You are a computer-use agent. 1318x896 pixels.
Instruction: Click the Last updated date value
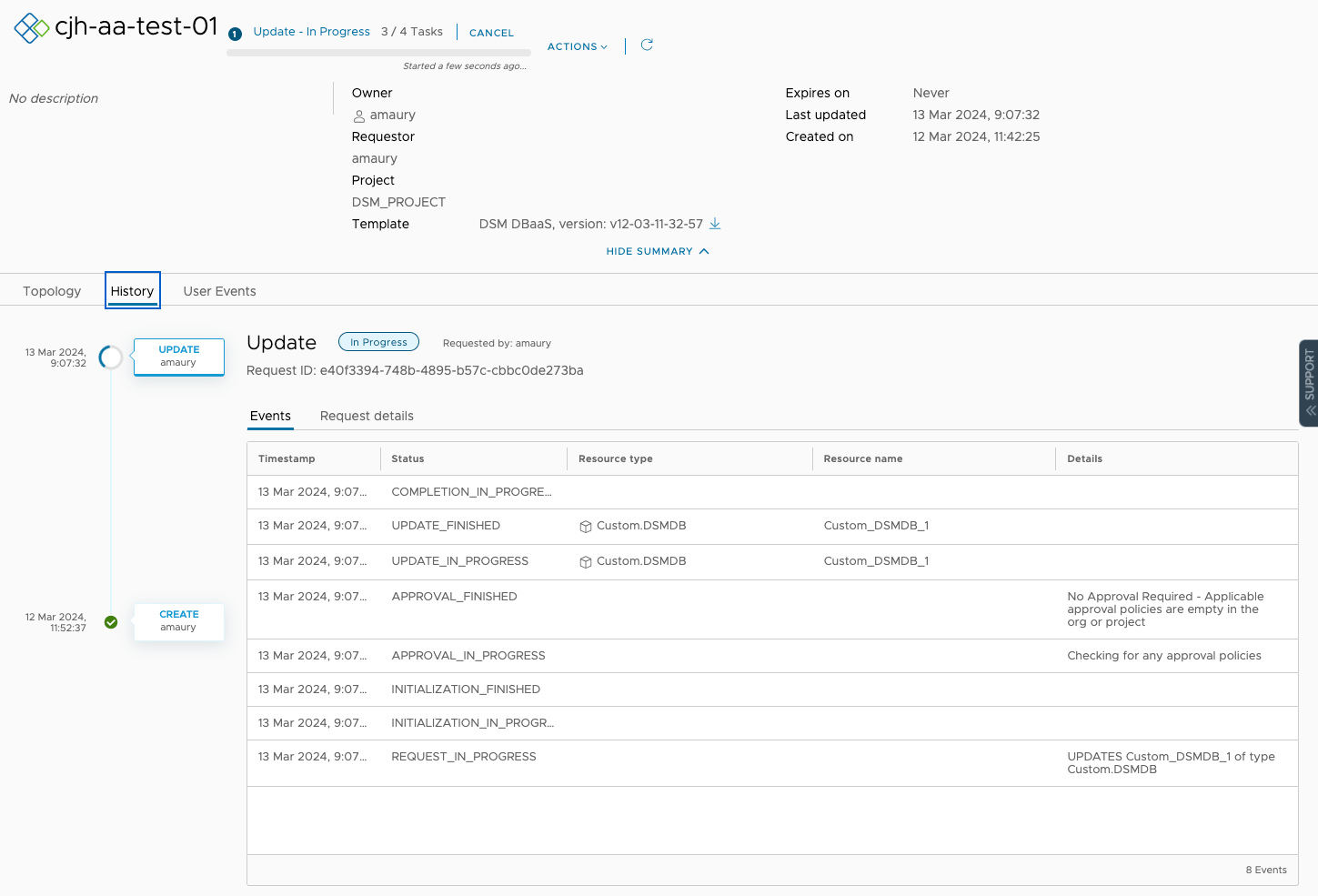(976, 115)
